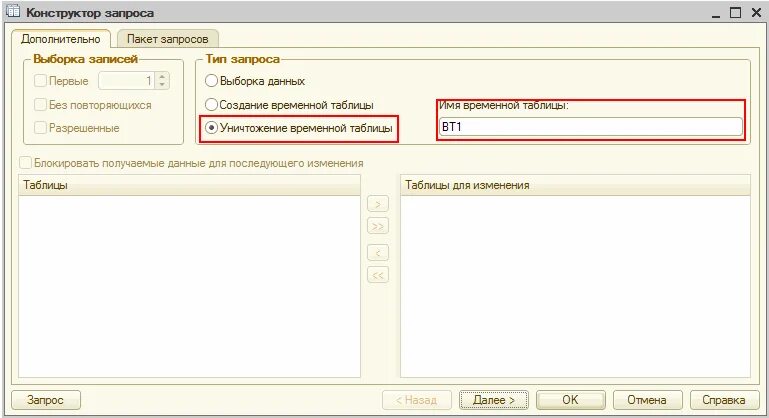Image resolution: width=769 pixels, height=418 pixels.
Task: Minimize the Конструктор запроса window
Action: 716,14
